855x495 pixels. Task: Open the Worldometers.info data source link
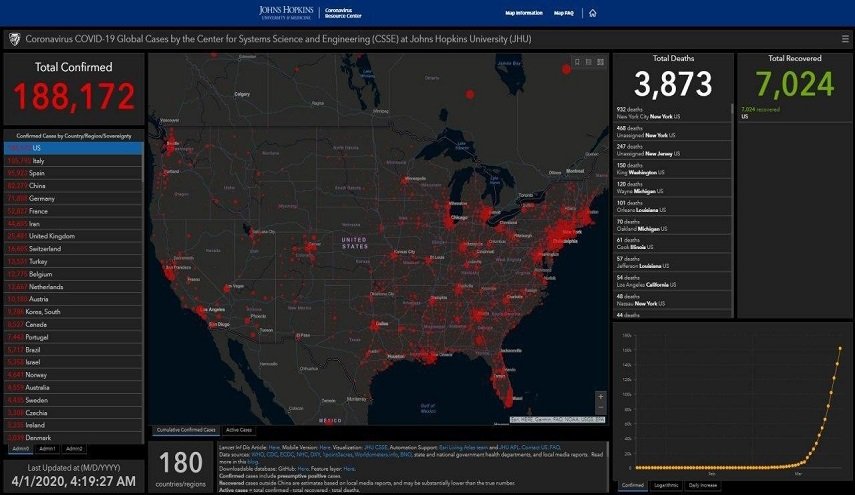376,454
